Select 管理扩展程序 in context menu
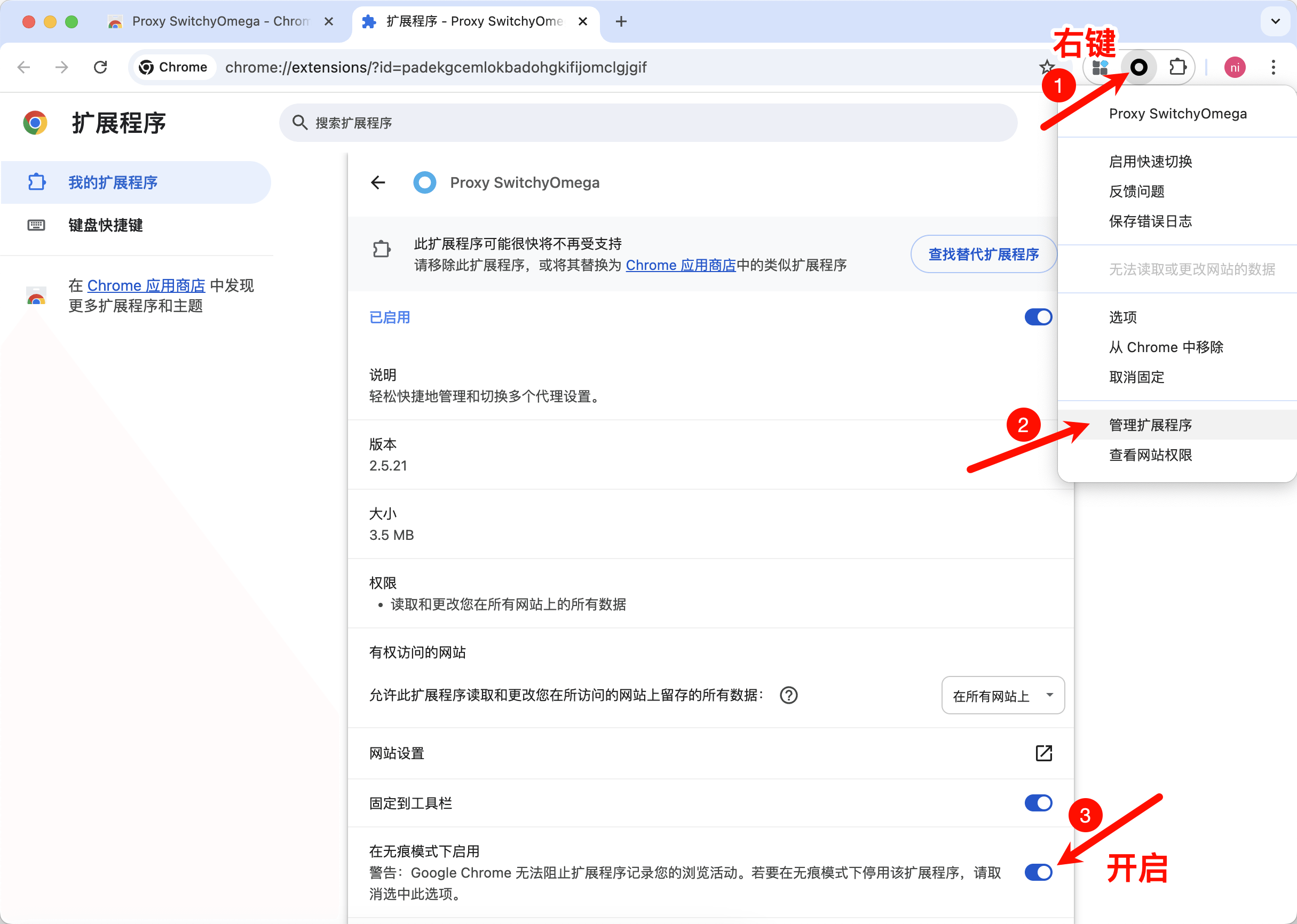Image resolution: width=1297 pixels, height=924 pixels. pyautogui.click(x=1150, y=425)
